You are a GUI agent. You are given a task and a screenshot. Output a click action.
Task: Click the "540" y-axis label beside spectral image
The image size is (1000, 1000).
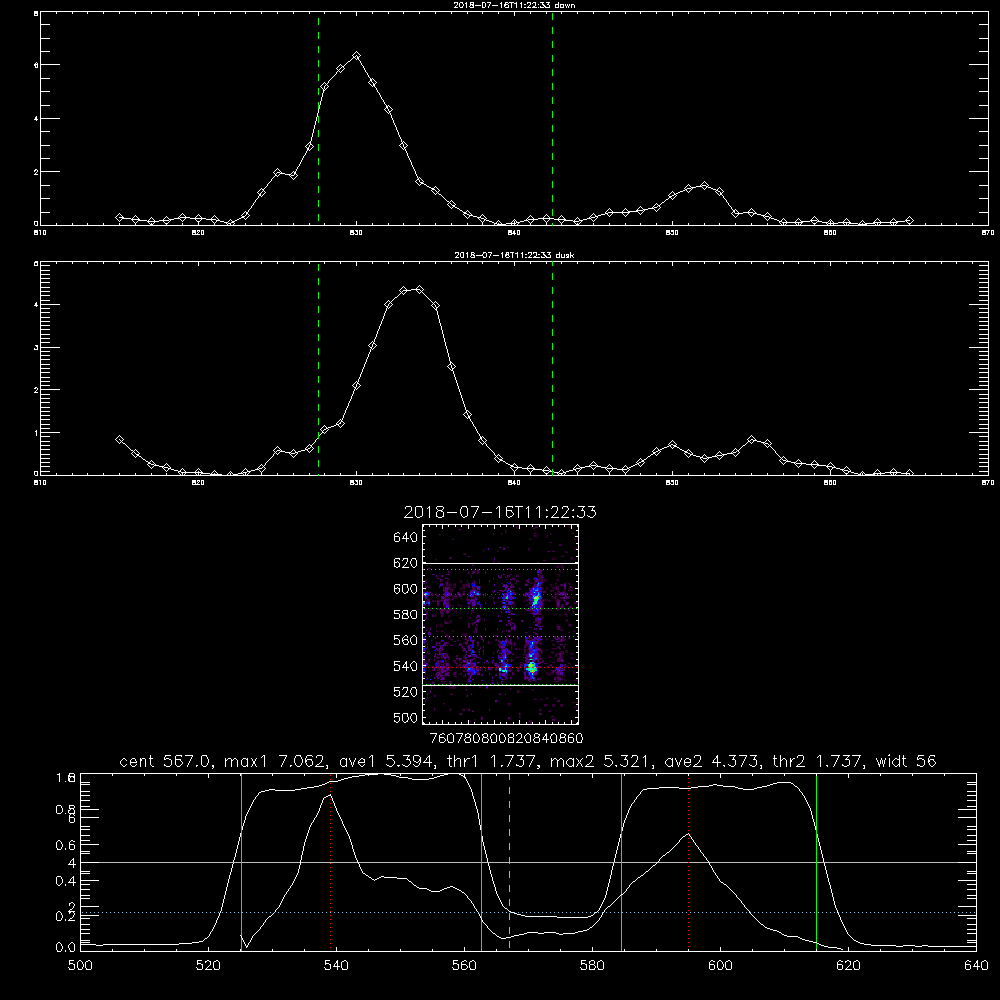(406, 666)
